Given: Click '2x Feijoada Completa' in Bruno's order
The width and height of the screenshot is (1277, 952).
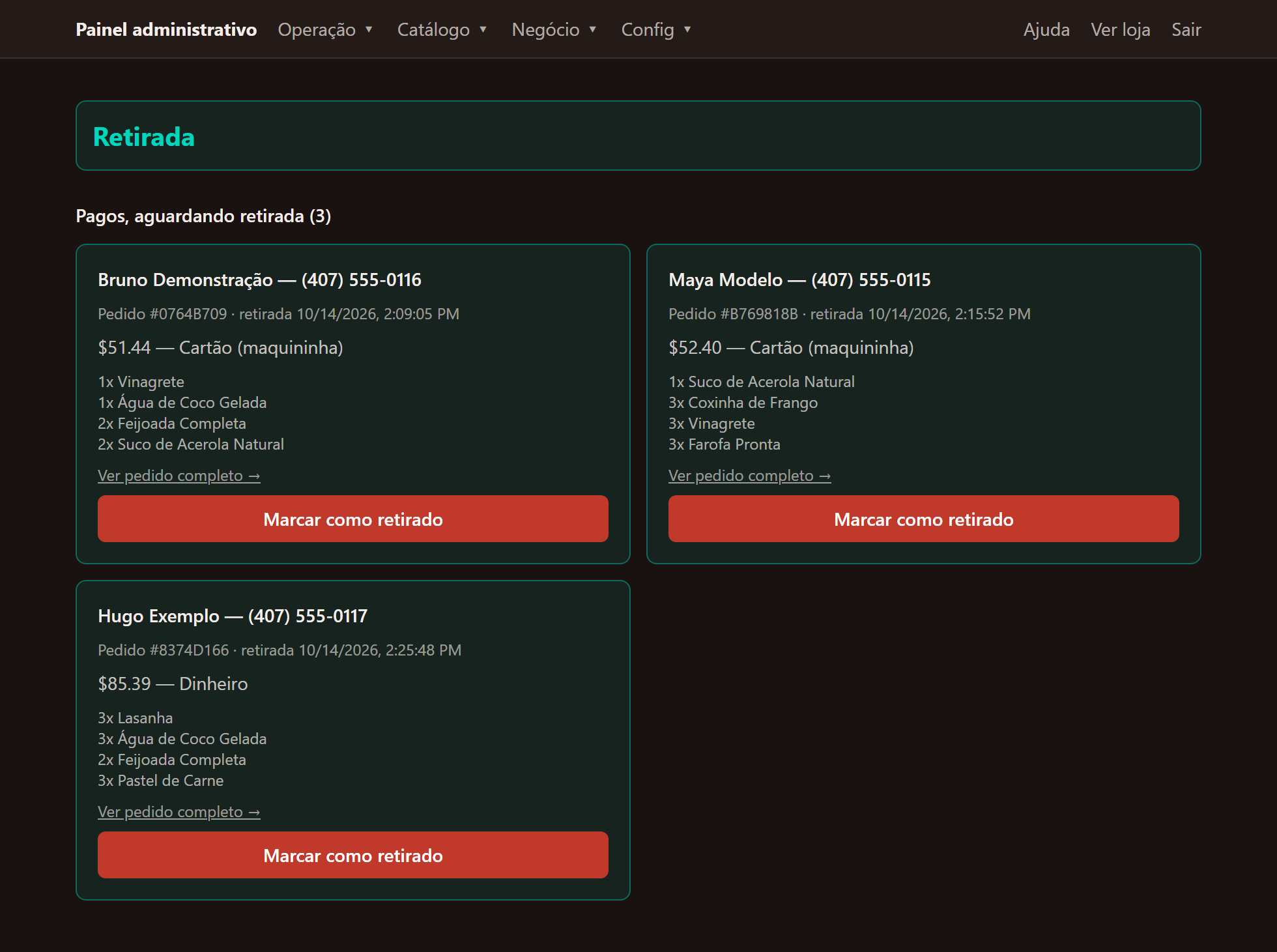Looking at the screenshot, I should pos(172,424).
